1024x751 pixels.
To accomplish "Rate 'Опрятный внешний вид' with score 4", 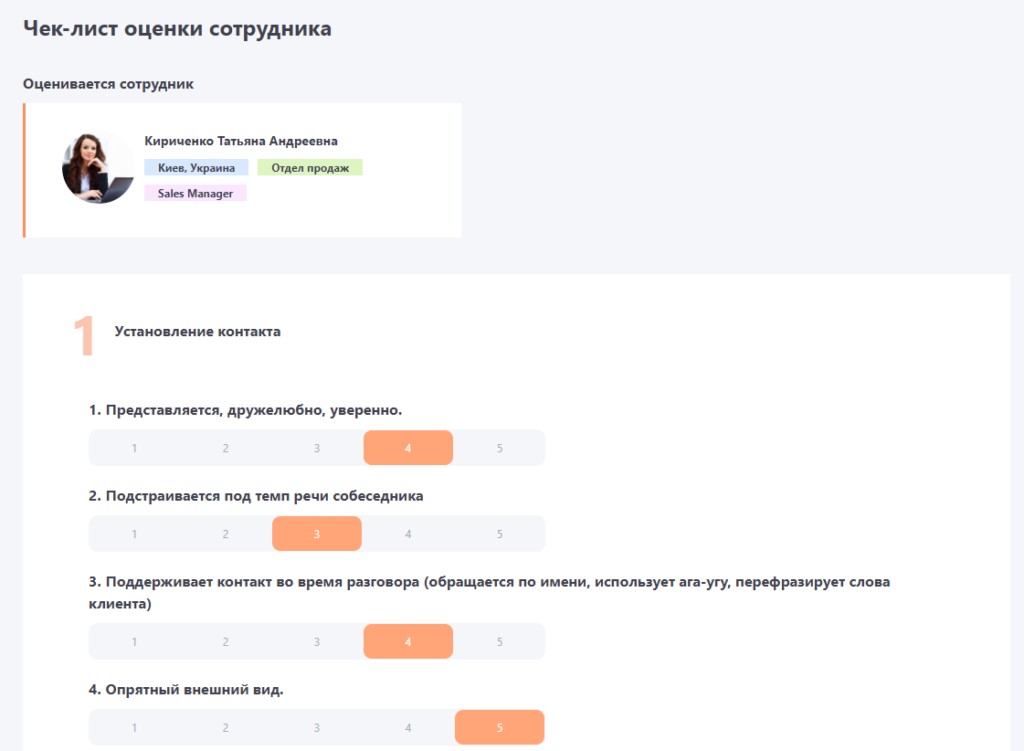I will (408, 728).
